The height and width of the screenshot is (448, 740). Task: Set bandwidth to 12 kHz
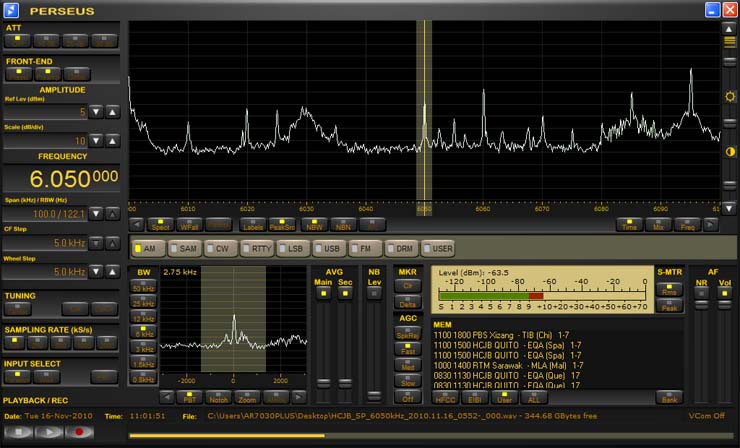click(x=143, y=316)
